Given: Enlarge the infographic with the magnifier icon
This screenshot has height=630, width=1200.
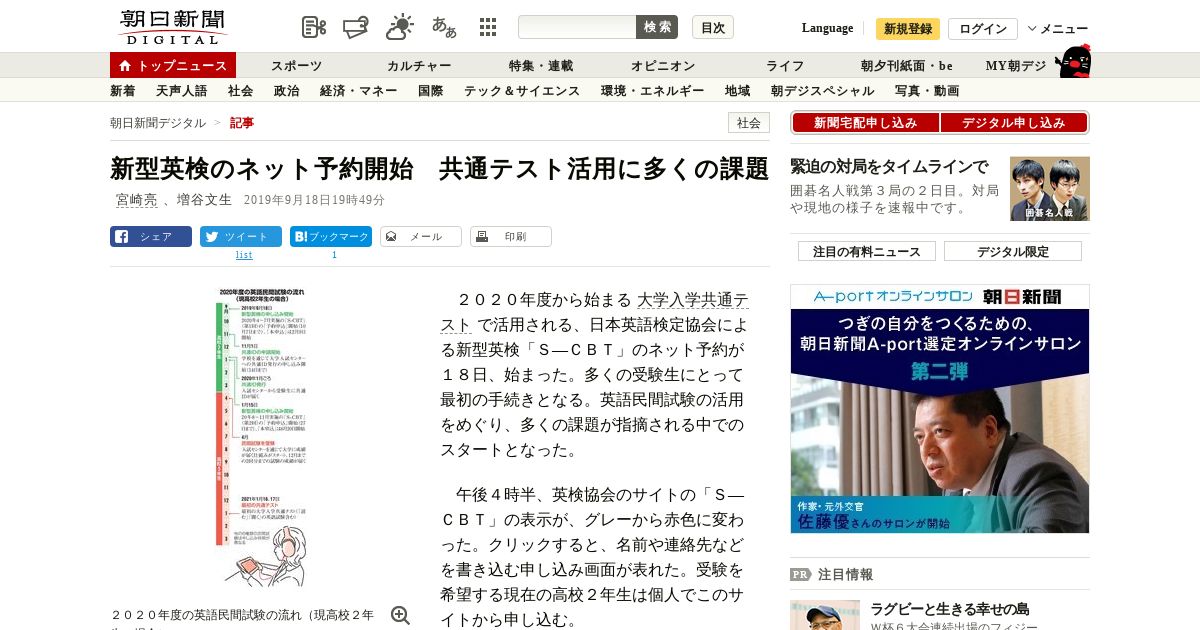Looking at the screenshot, I should (x=400, y=615).
